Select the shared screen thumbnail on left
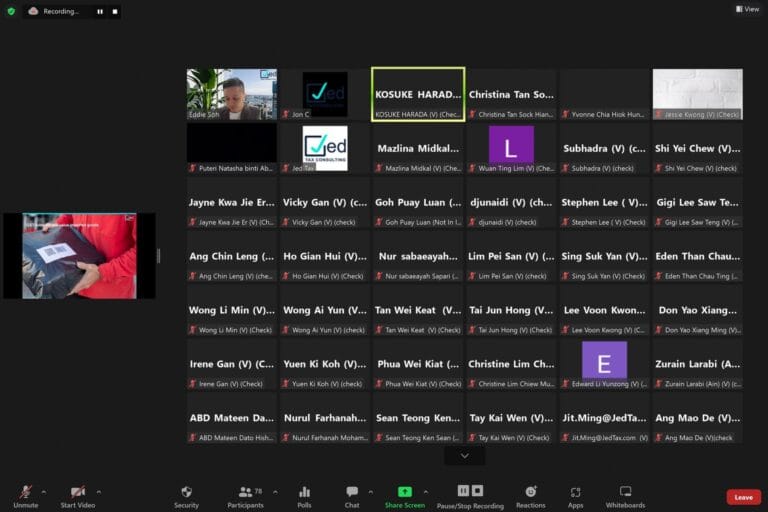The height and width of the screenshot is (512, 768). coord(79,255)
